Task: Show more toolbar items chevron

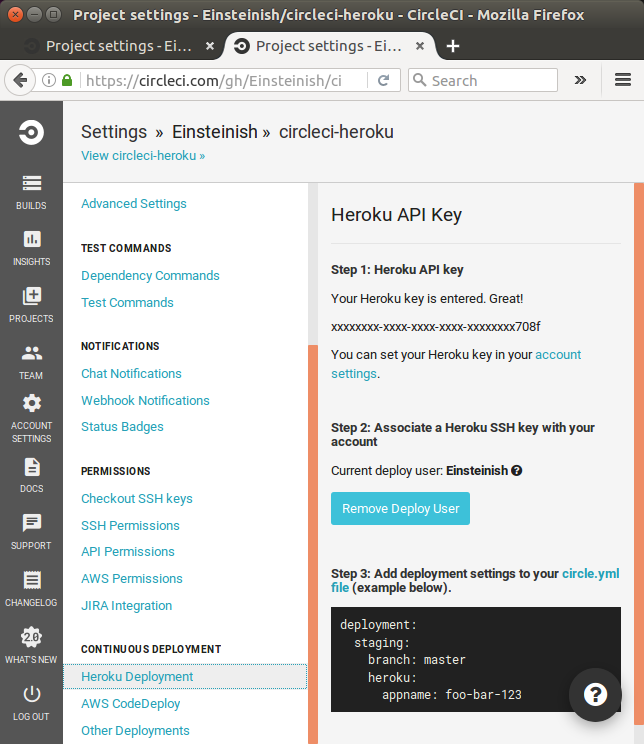Action: [x=580, y=80]
